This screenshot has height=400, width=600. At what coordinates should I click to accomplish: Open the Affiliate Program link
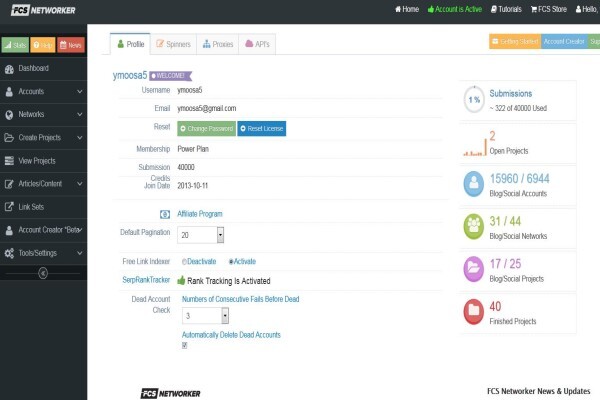[200, 214]
